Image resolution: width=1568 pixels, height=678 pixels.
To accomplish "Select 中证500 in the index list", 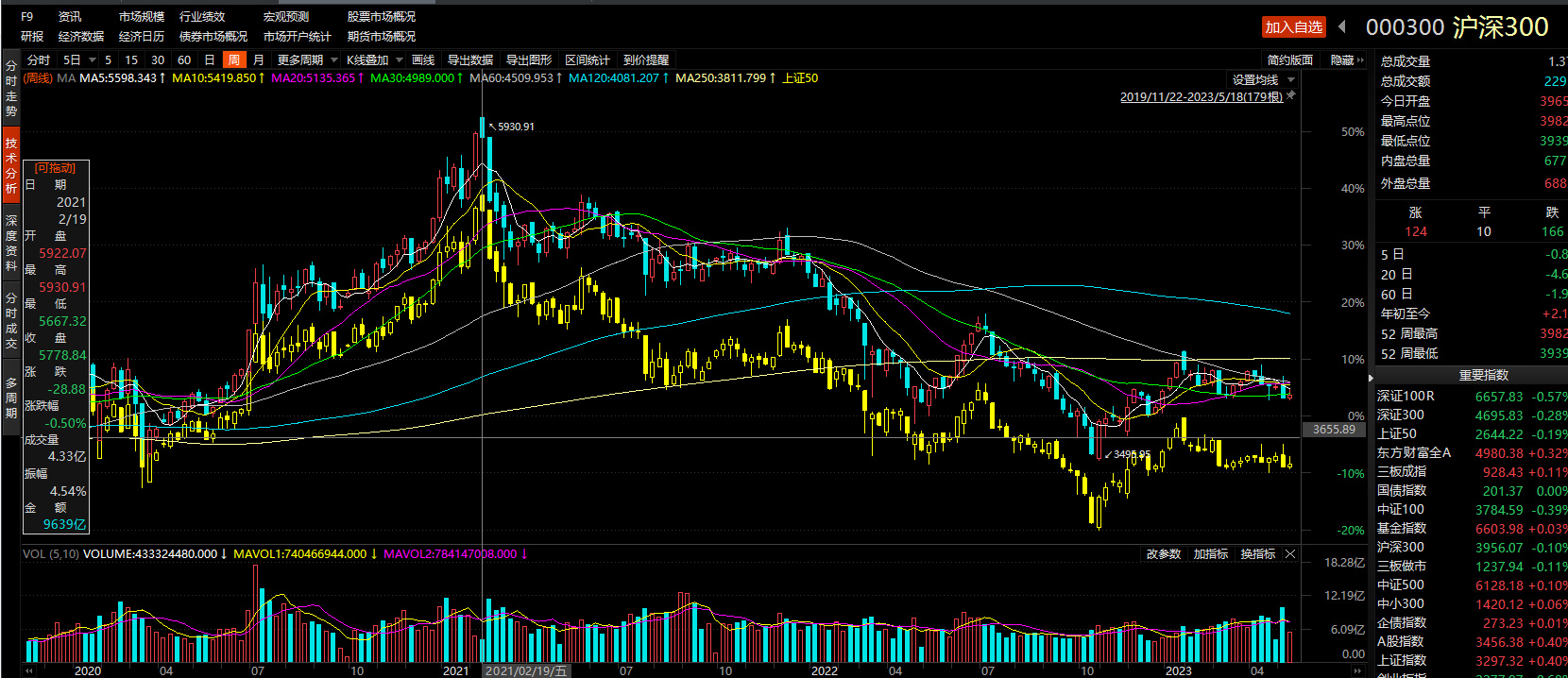I will point(1401,585).
